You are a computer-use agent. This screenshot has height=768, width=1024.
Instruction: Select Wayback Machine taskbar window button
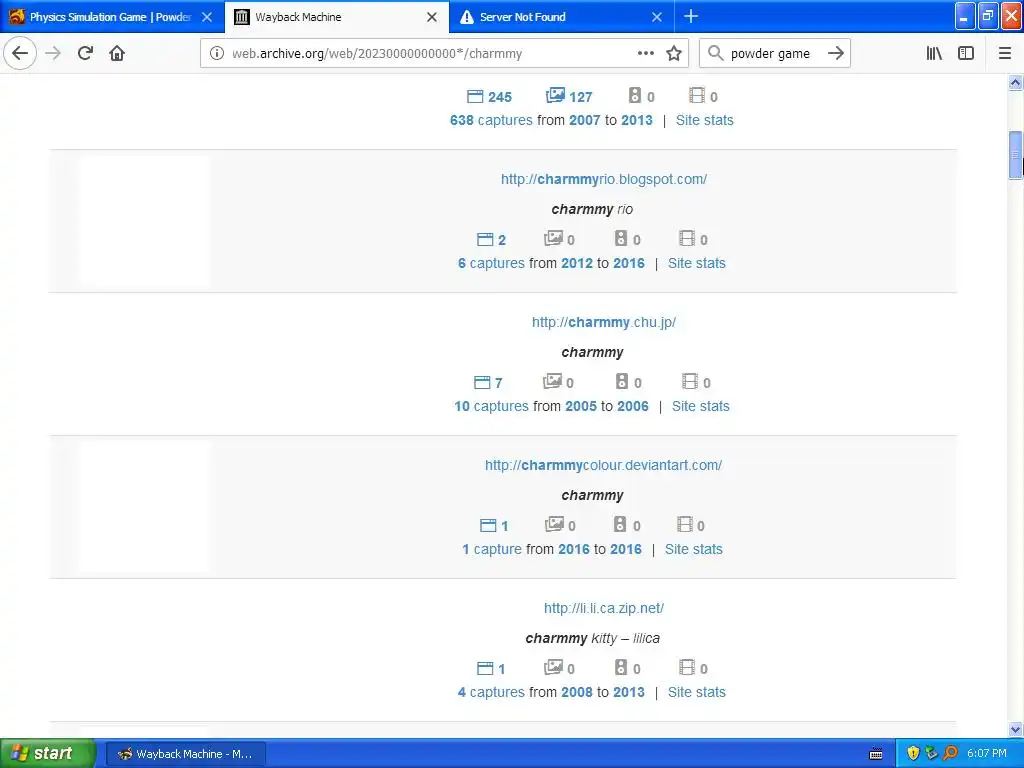(185, 754)
